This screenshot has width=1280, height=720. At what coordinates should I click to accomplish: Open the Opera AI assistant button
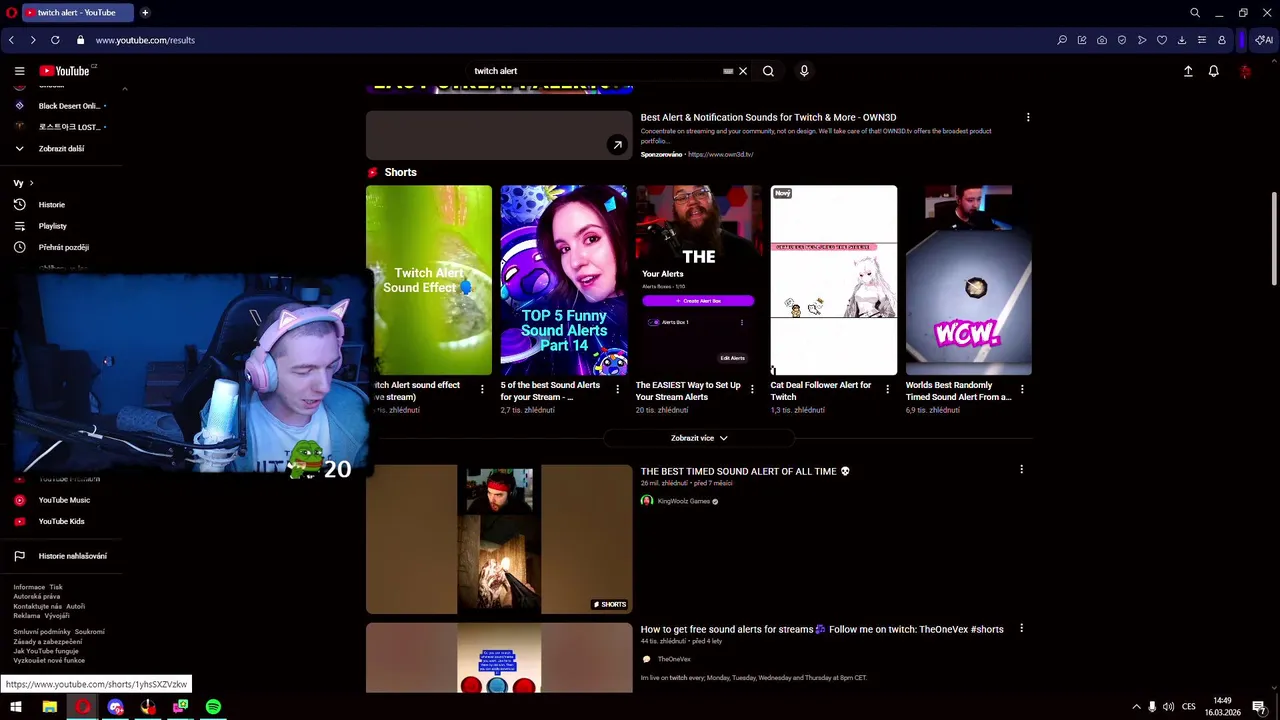coord(1264,40)
